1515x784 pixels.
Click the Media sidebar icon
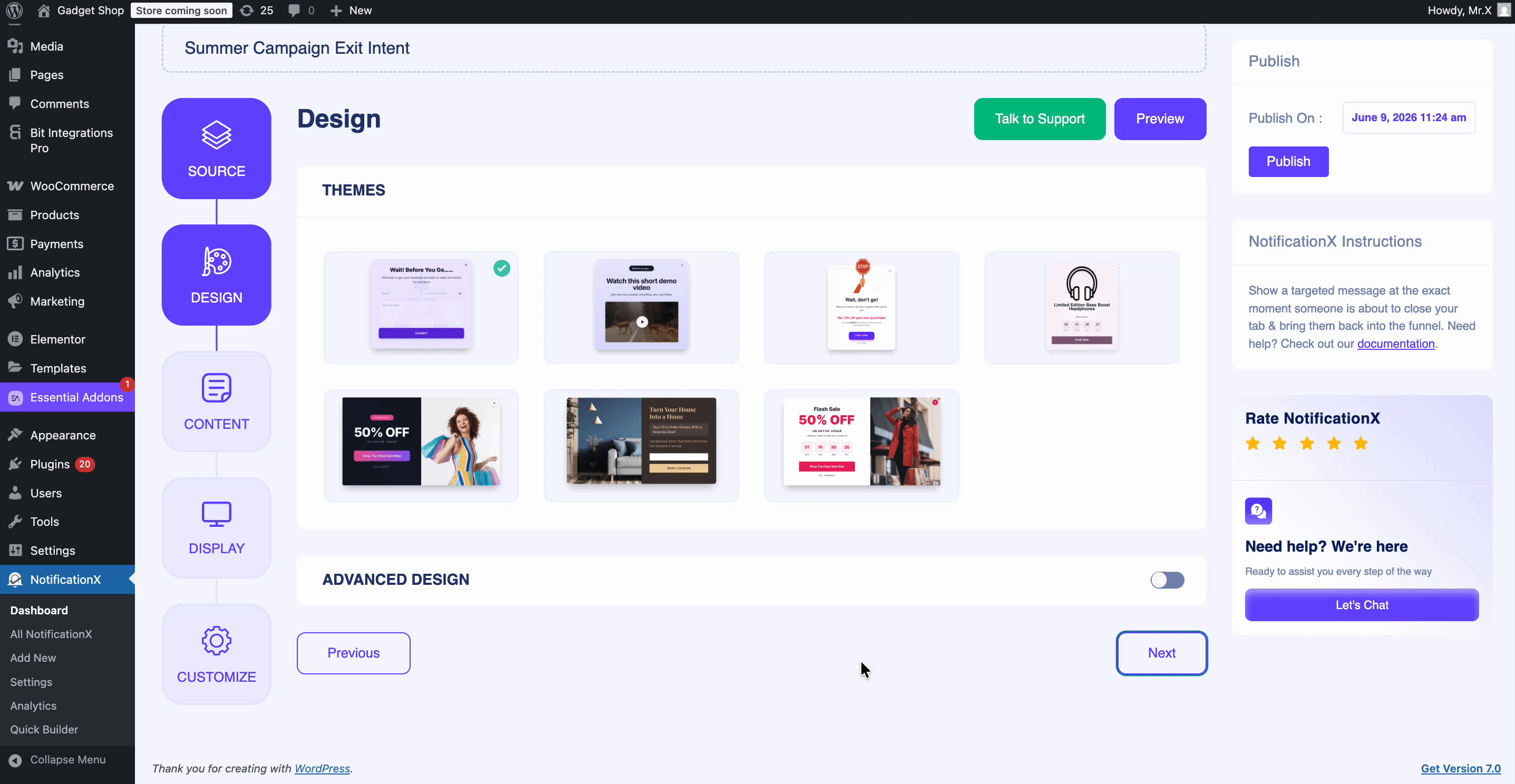[x=15, y=46]
